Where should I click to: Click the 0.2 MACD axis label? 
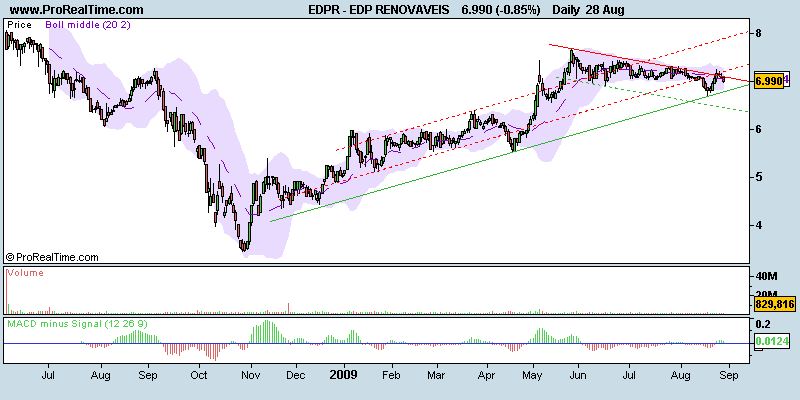(x=763, y=324)
